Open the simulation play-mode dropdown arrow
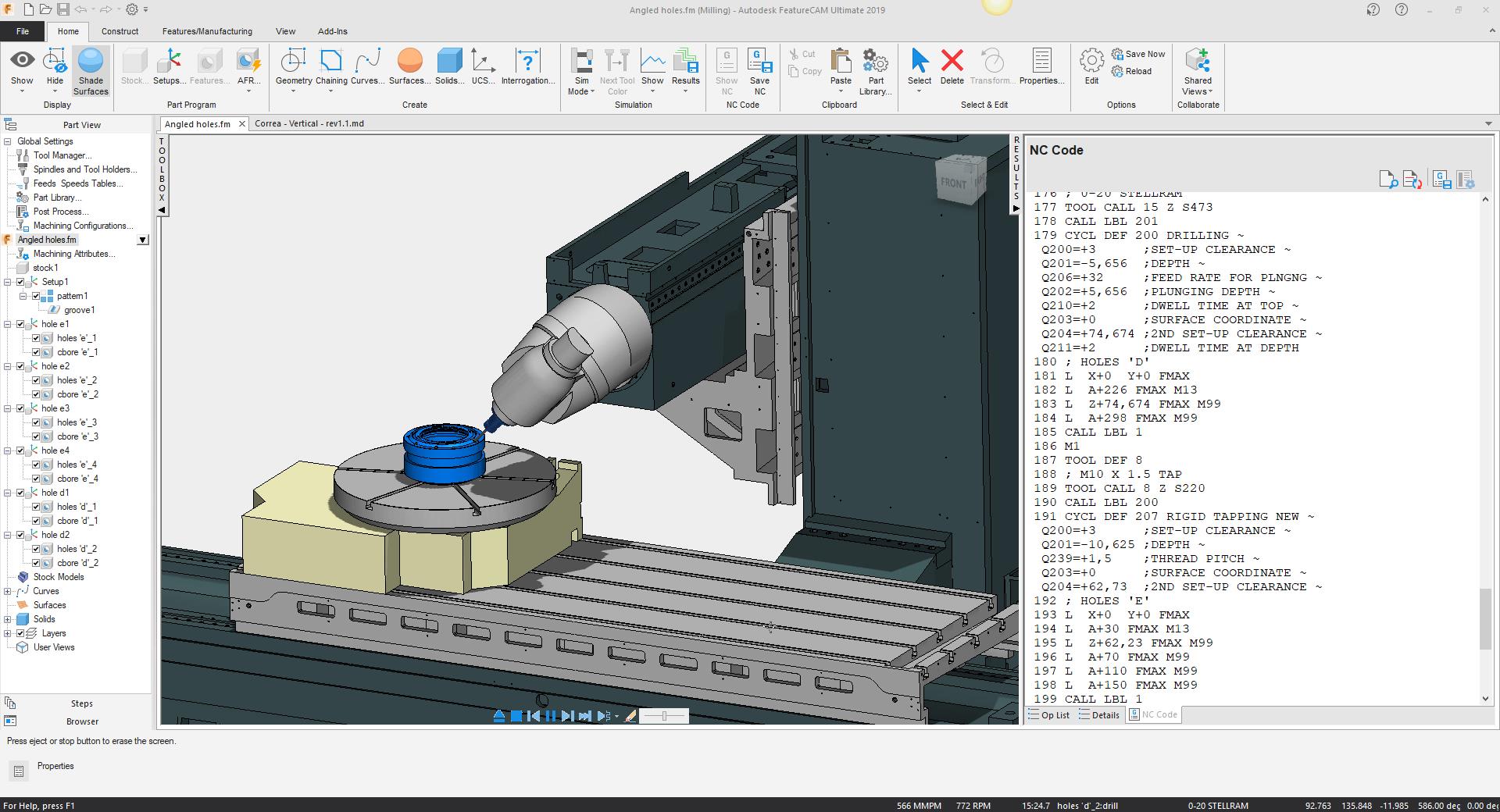This screenshot has width=1500, height=812. [x=616, y=716]
